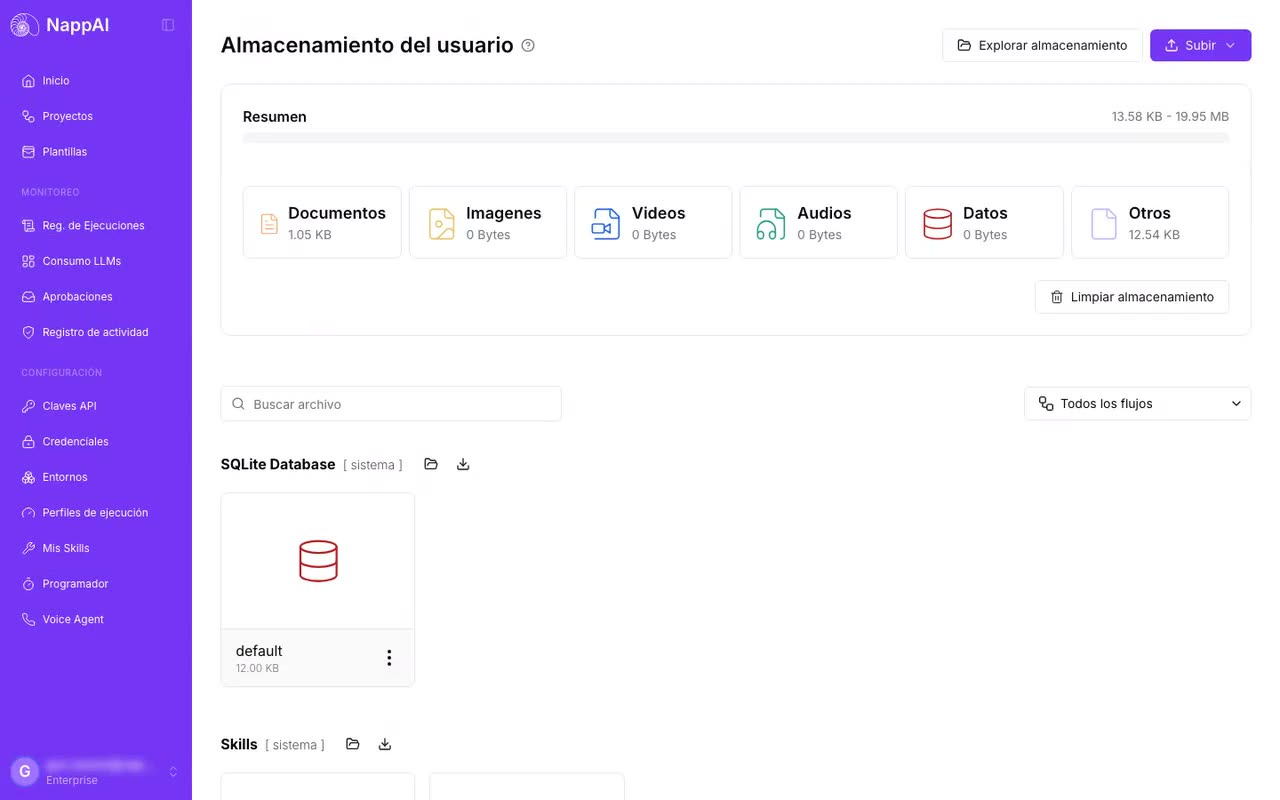1280x800 pixels.
Task: Click the Videos file icon
Action: click(x=606, y=223)
